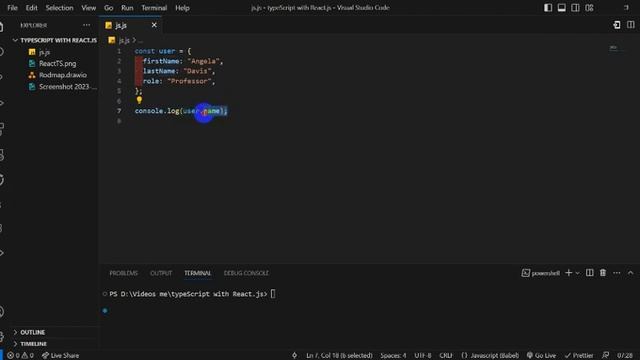Change end of line sequence CRLF
Image resolution: width=640 pixels, height=360 pixels.
(x=446, y=356)
